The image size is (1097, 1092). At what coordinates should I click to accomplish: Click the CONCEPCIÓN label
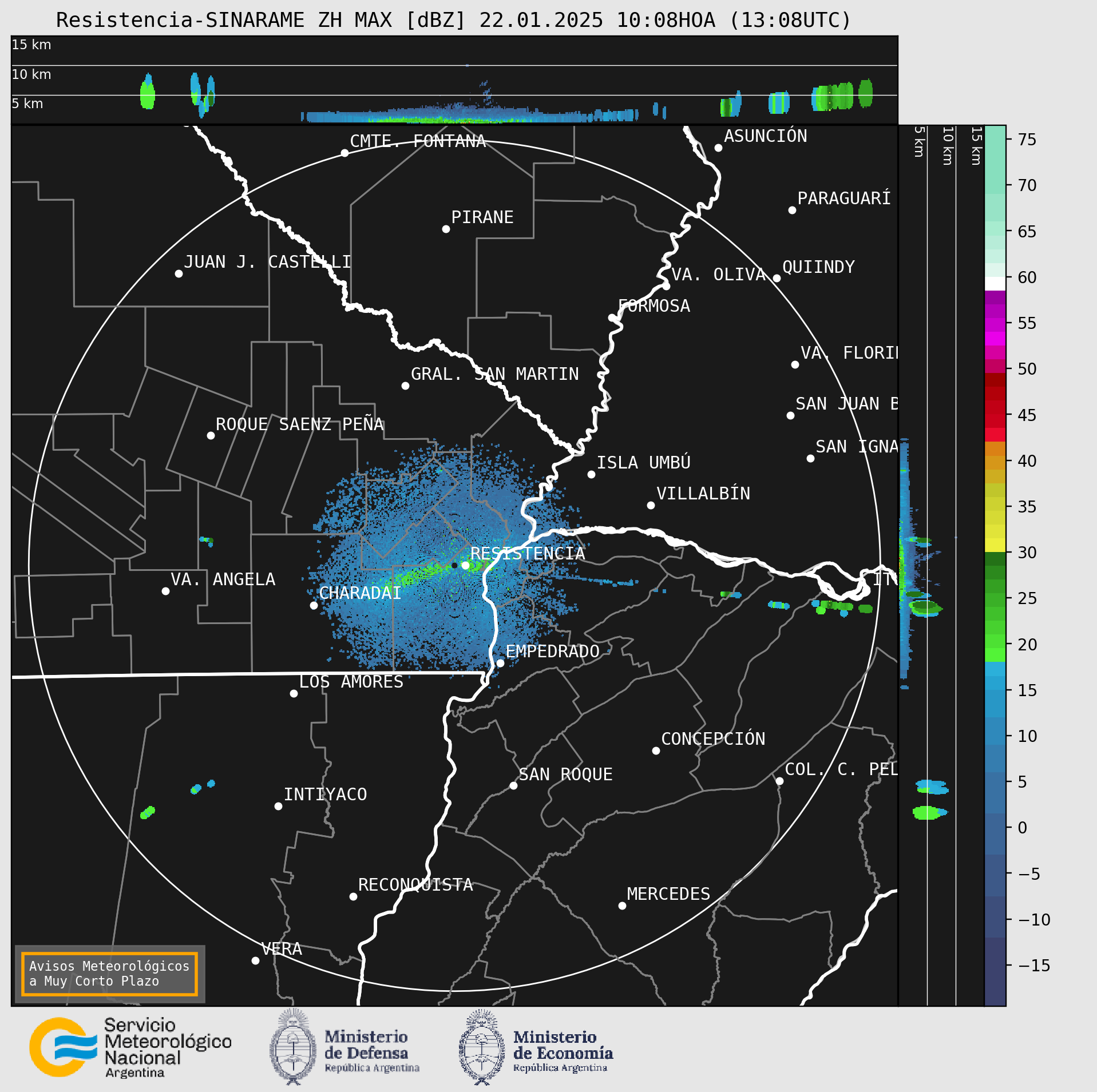click(x=713, y=739)
